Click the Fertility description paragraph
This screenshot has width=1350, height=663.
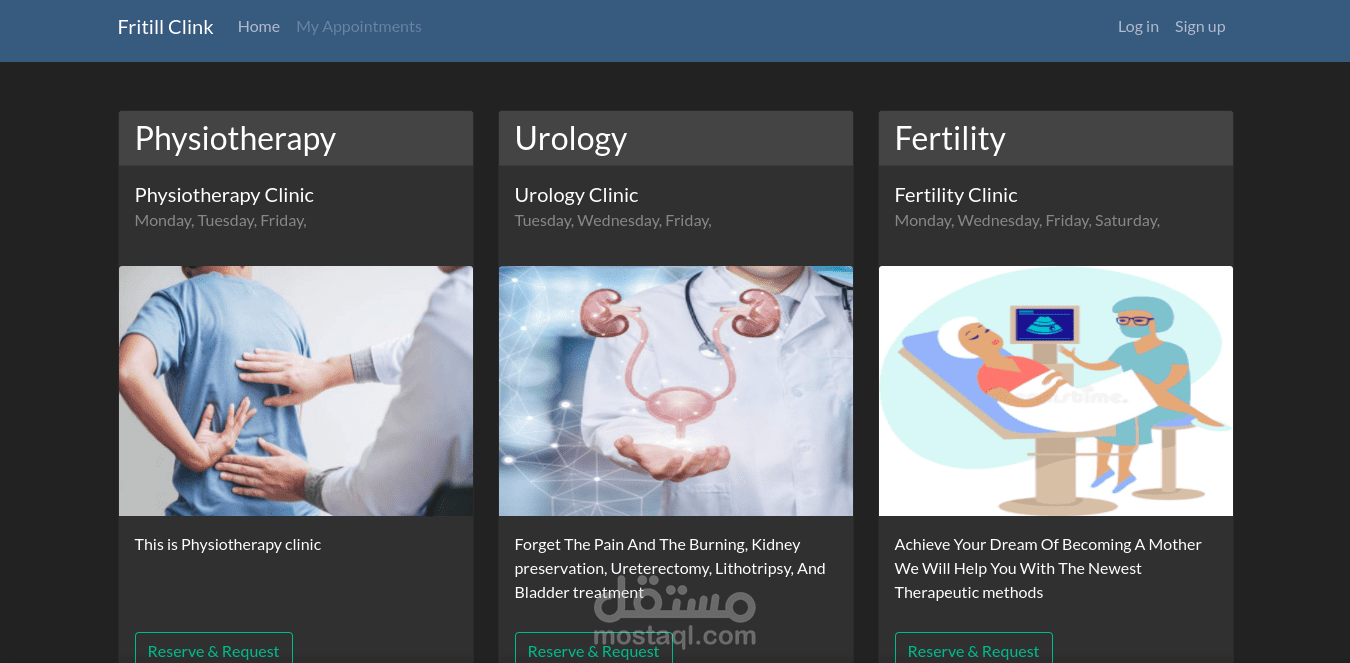pyautogui.click(x=1047, y=568)
